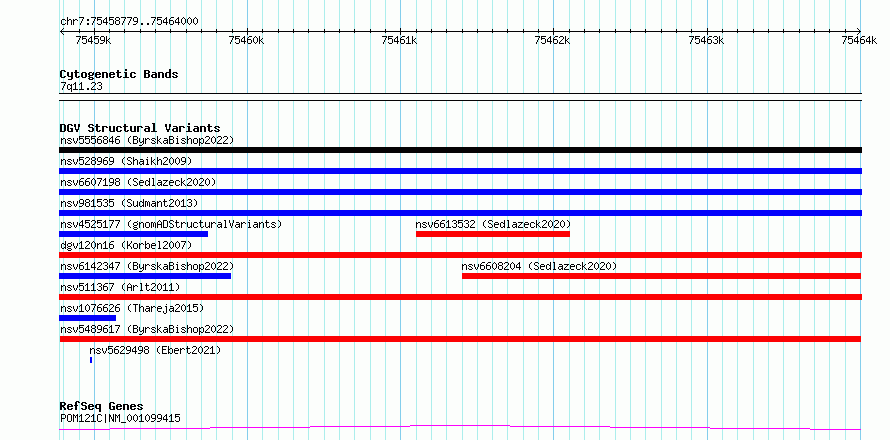Click the blue nsv981535 variant bar

click(x=460, y=213)
